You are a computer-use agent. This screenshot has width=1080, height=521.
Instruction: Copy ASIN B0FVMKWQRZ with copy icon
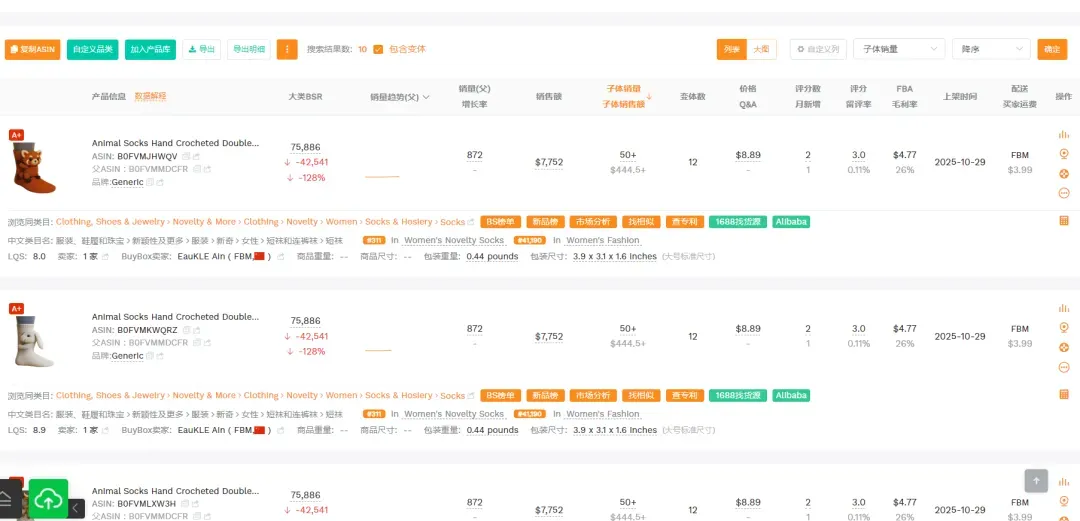(x=186, y=330)
